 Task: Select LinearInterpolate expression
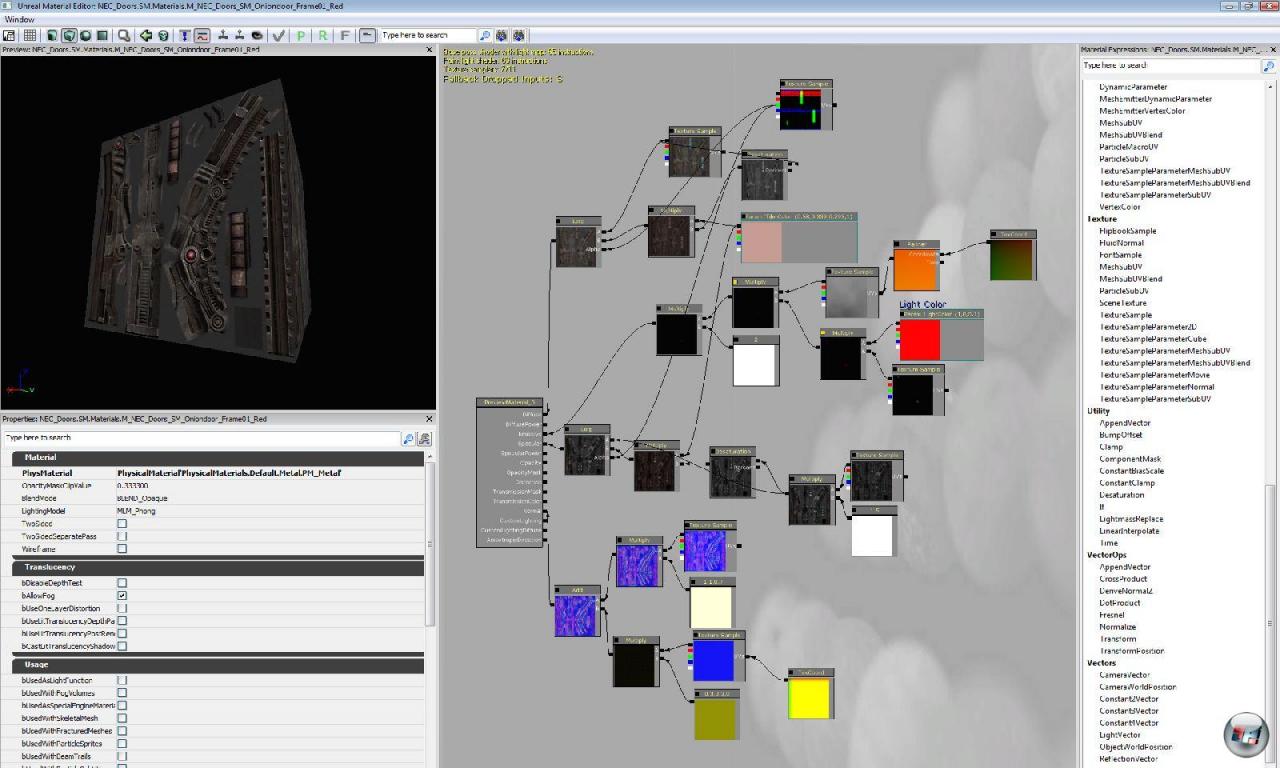click(x=1129, y=531)
